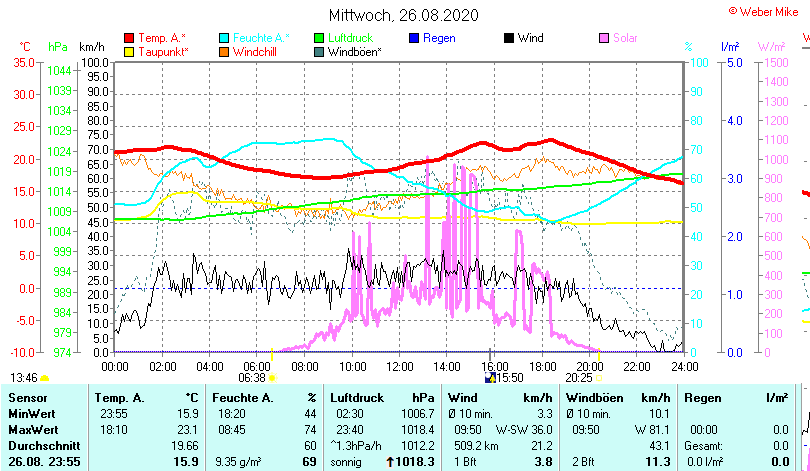Click the blue Regen legend swatch
Image resolution: width=810 pixels, height=471 pixels.
414,38
